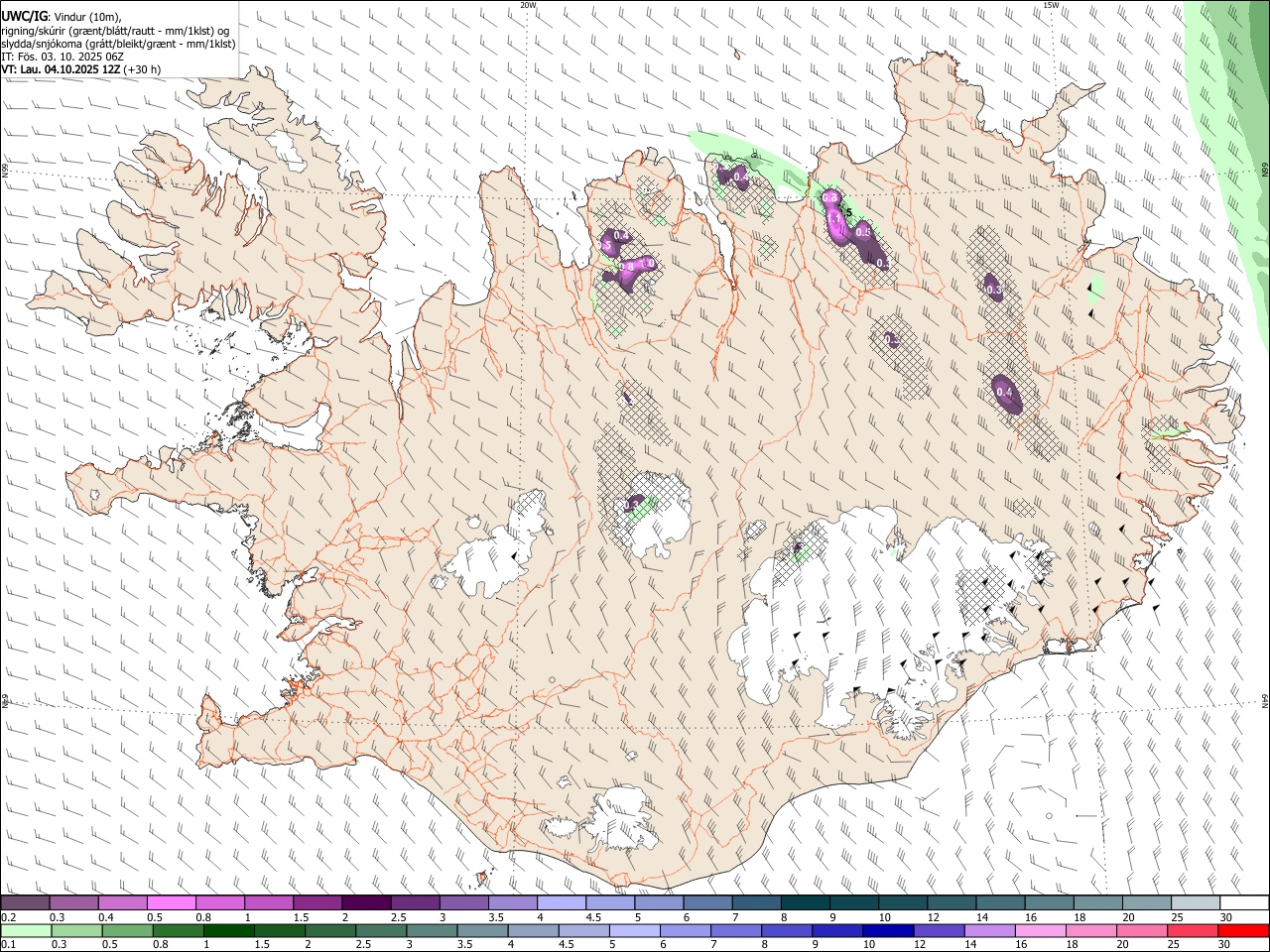1270x952 pixels.
Task: Pick the green swatch above '0.5' in bottom row
Action: (x=126, y=930)
